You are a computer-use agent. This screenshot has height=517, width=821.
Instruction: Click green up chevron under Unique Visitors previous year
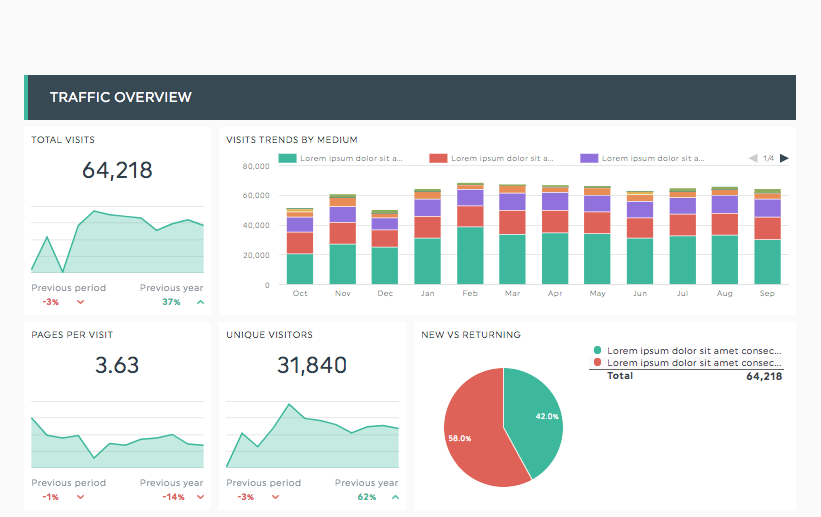point(395,497)
